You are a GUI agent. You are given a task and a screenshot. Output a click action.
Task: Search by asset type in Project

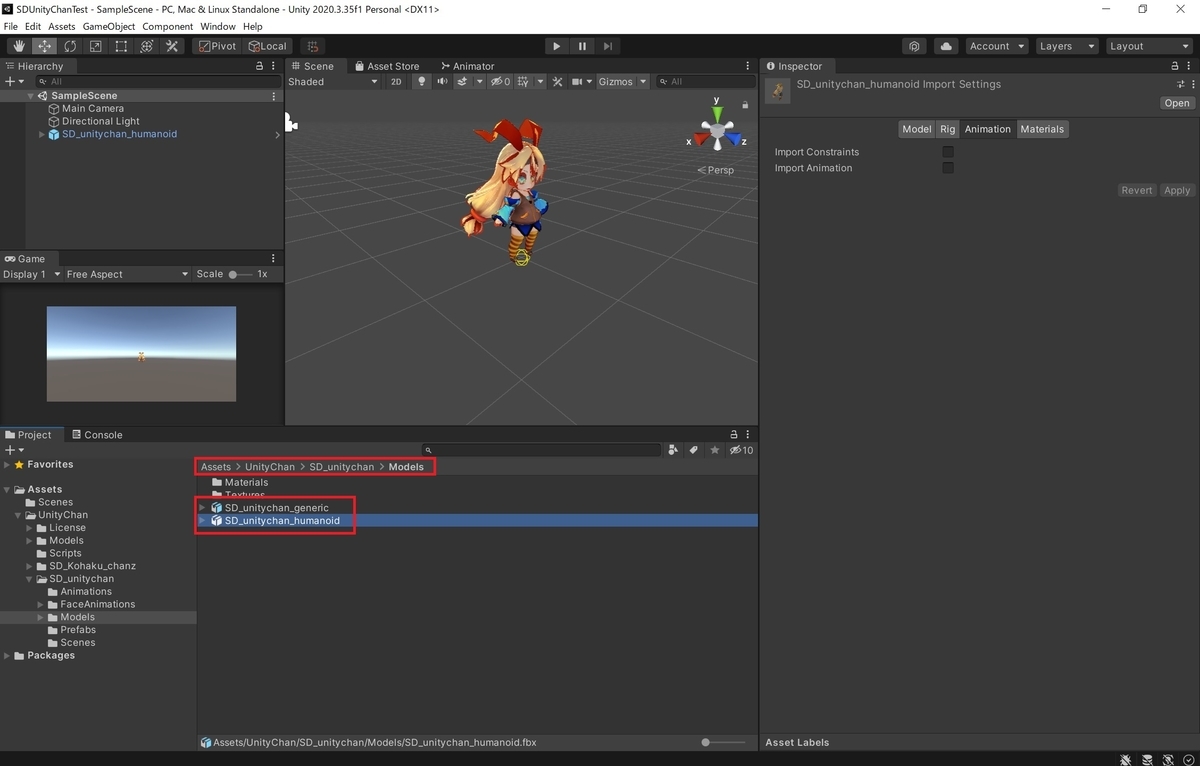[x=673, y=450]
